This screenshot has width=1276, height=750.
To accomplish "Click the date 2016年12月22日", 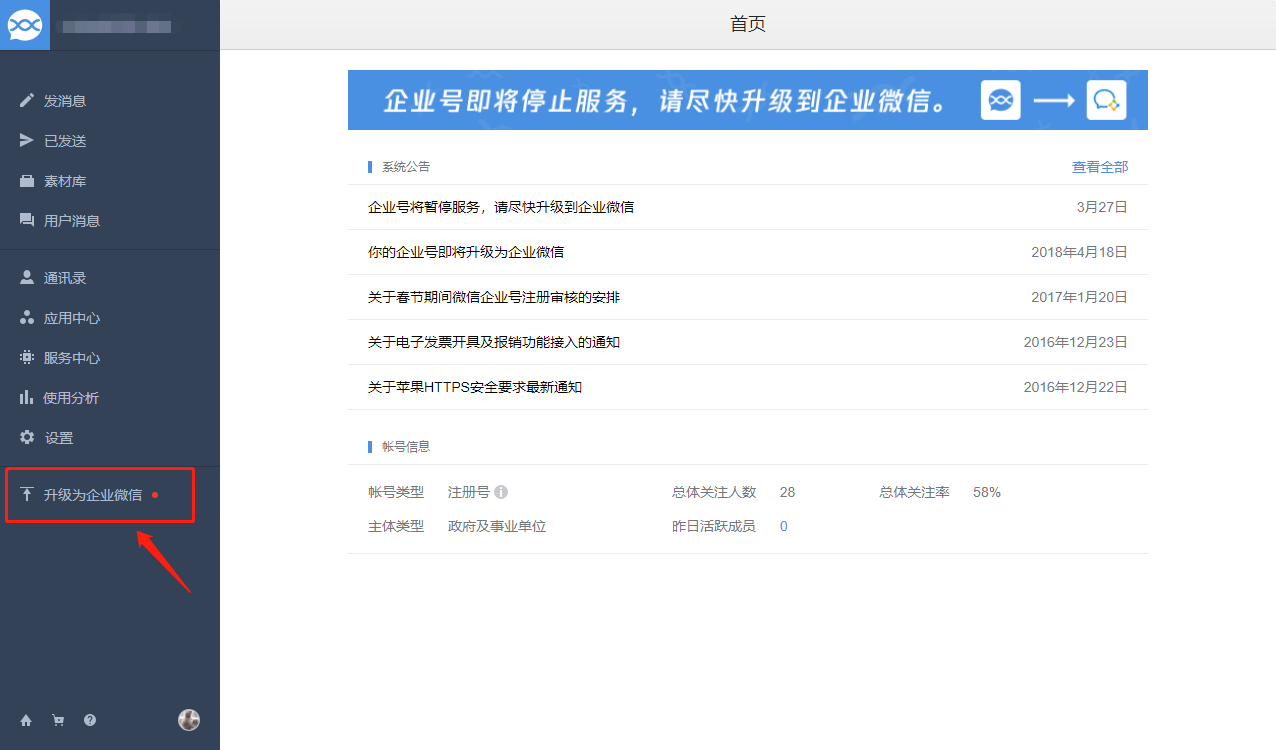I will pos(1076,387).
